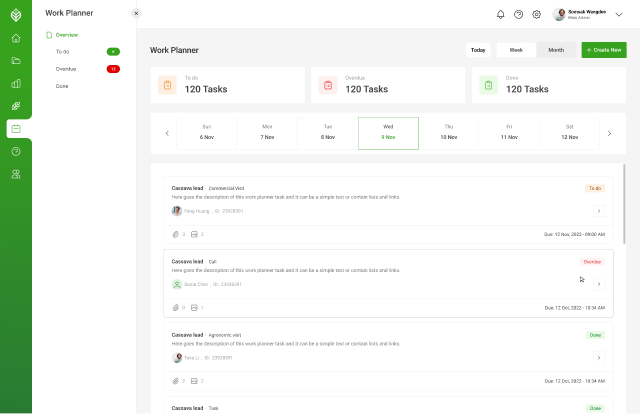The height and width of the screenshot is (414, 640).
Task: Open the bar chart analytics section
Action: [x=16, y=84]
